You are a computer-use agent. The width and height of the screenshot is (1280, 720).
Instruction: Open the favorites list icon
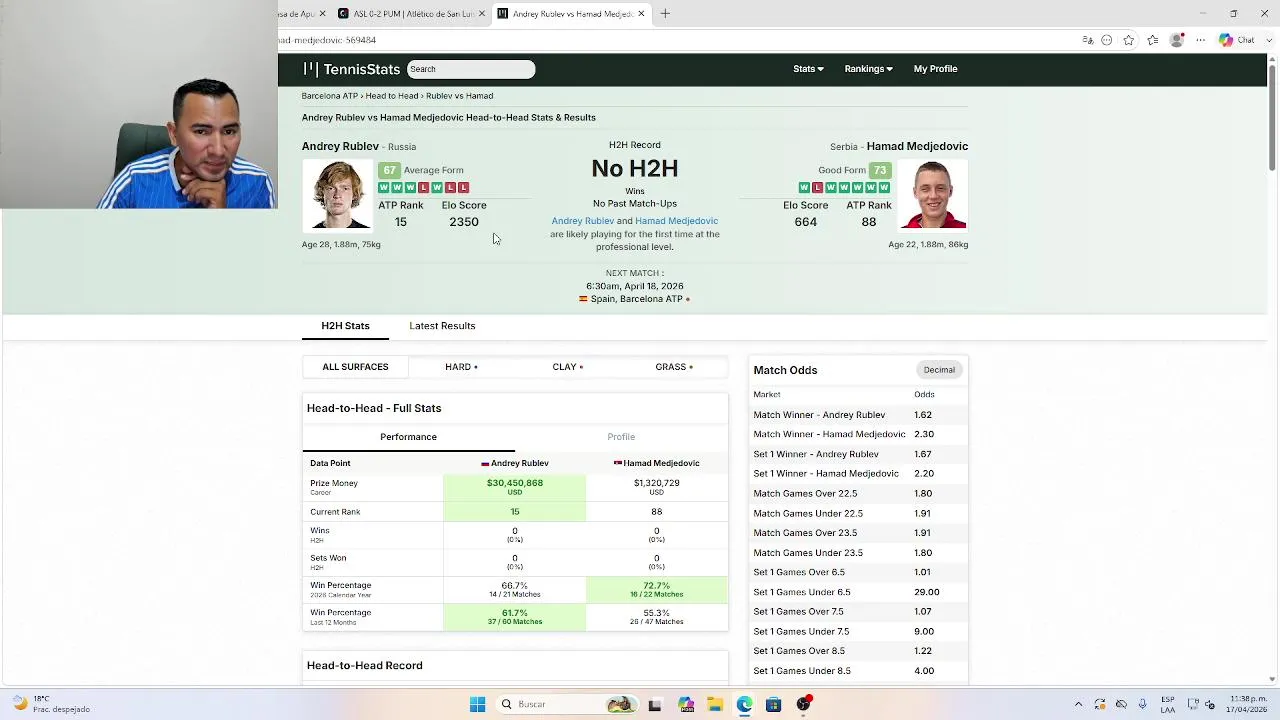click(1153, 40)
